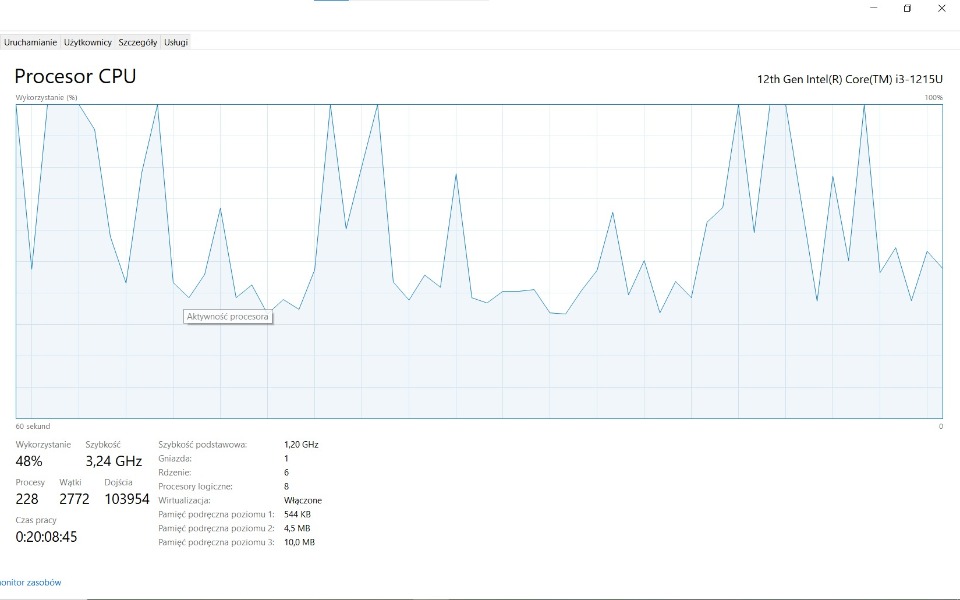The image size is (960, 600).
Task: Click the Czas pracy uptime value
Action: tap(46, 537)
